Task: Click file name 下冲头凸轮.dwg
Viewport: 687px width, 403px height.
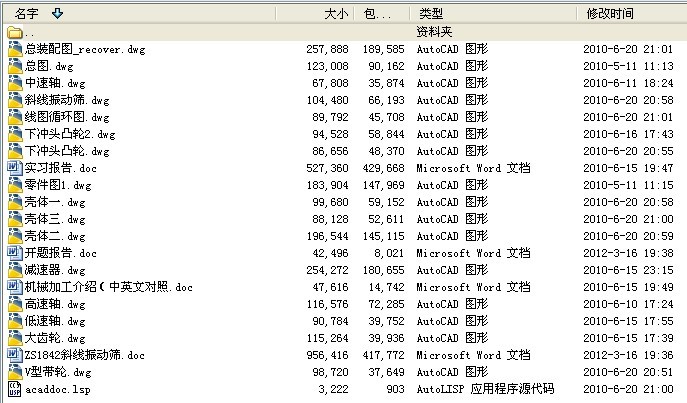Action: coord(67,151)
